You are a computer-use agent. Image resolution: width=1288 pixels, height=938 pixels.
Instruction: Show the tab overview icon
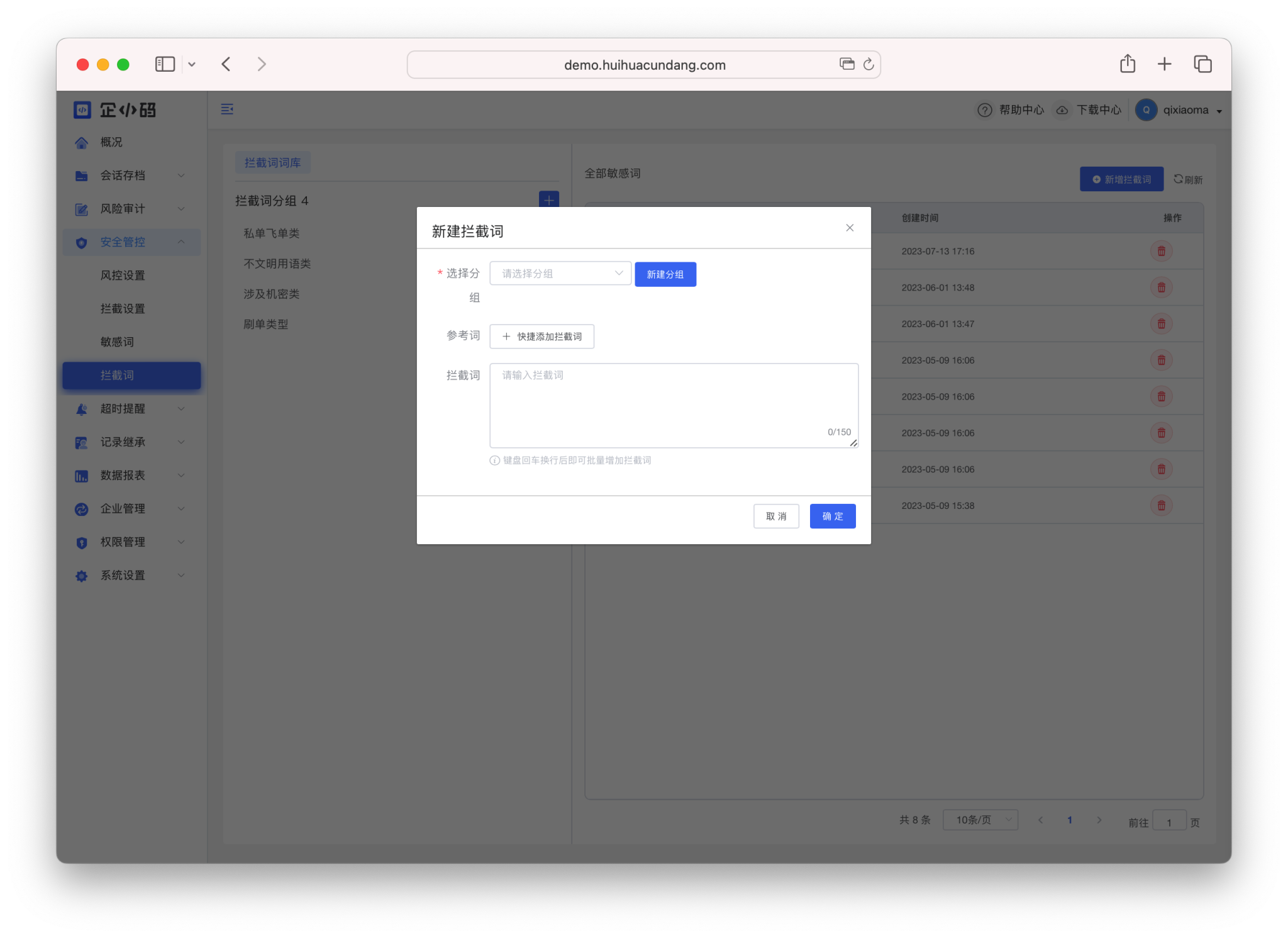click(x=1202, y=64)
